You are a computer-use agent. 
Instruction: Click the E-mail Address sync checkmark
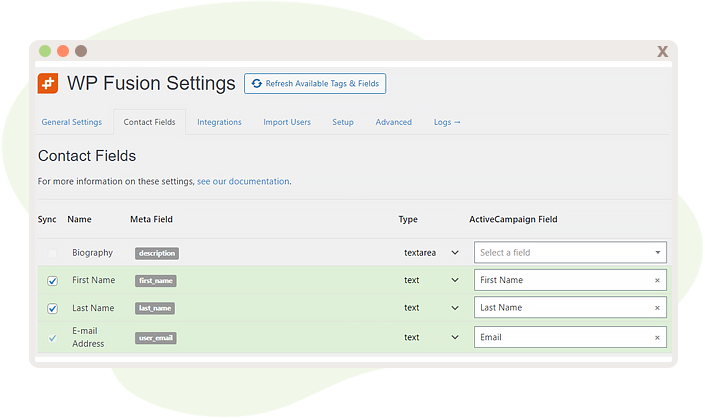coord(53,338)
